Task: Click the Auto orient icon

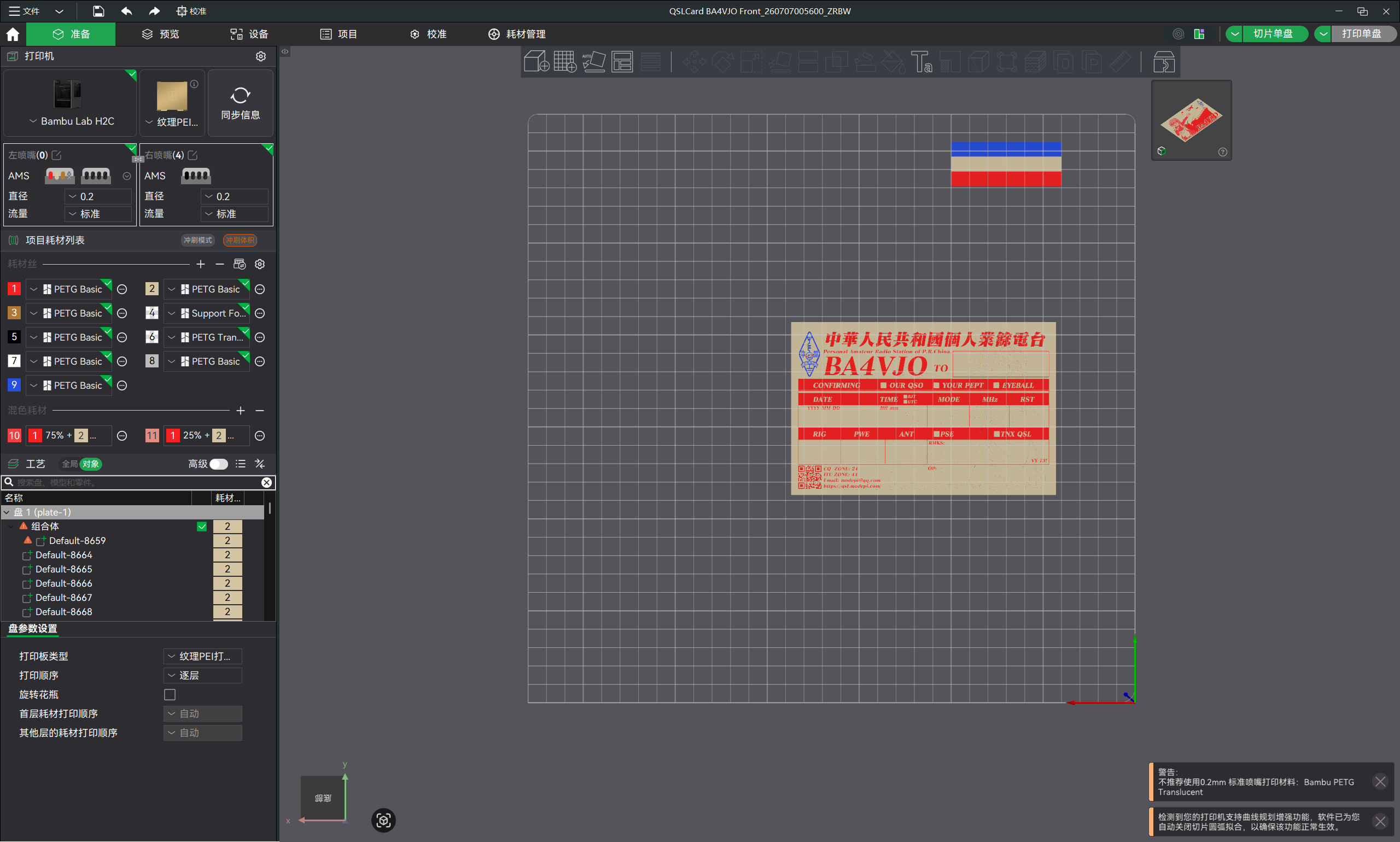Action: point(593,61)
